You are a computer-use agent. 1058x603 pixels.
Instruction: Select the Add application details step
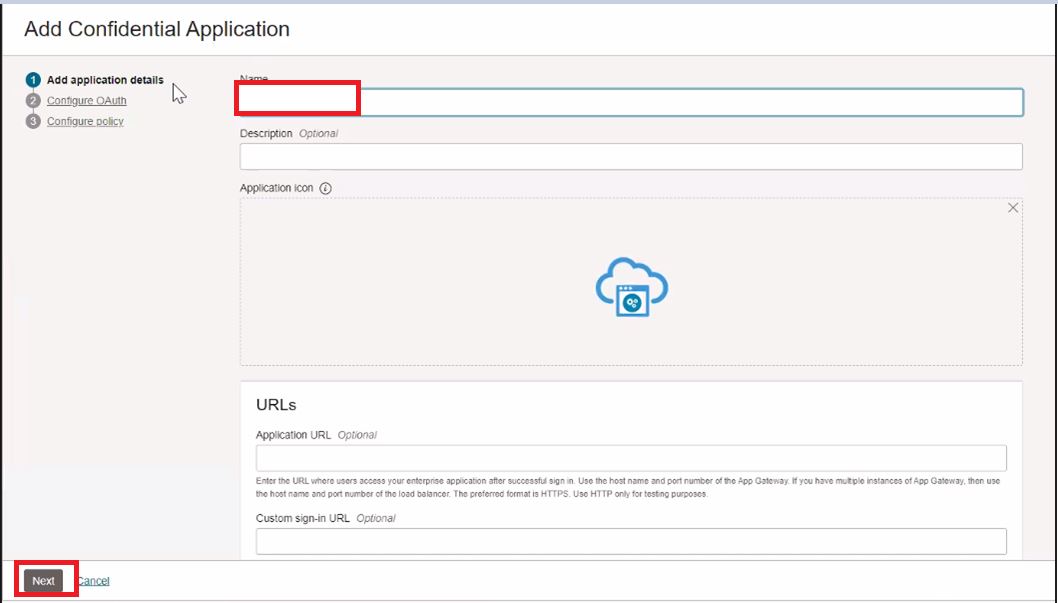pyautogui.click(x=105, y=80)
